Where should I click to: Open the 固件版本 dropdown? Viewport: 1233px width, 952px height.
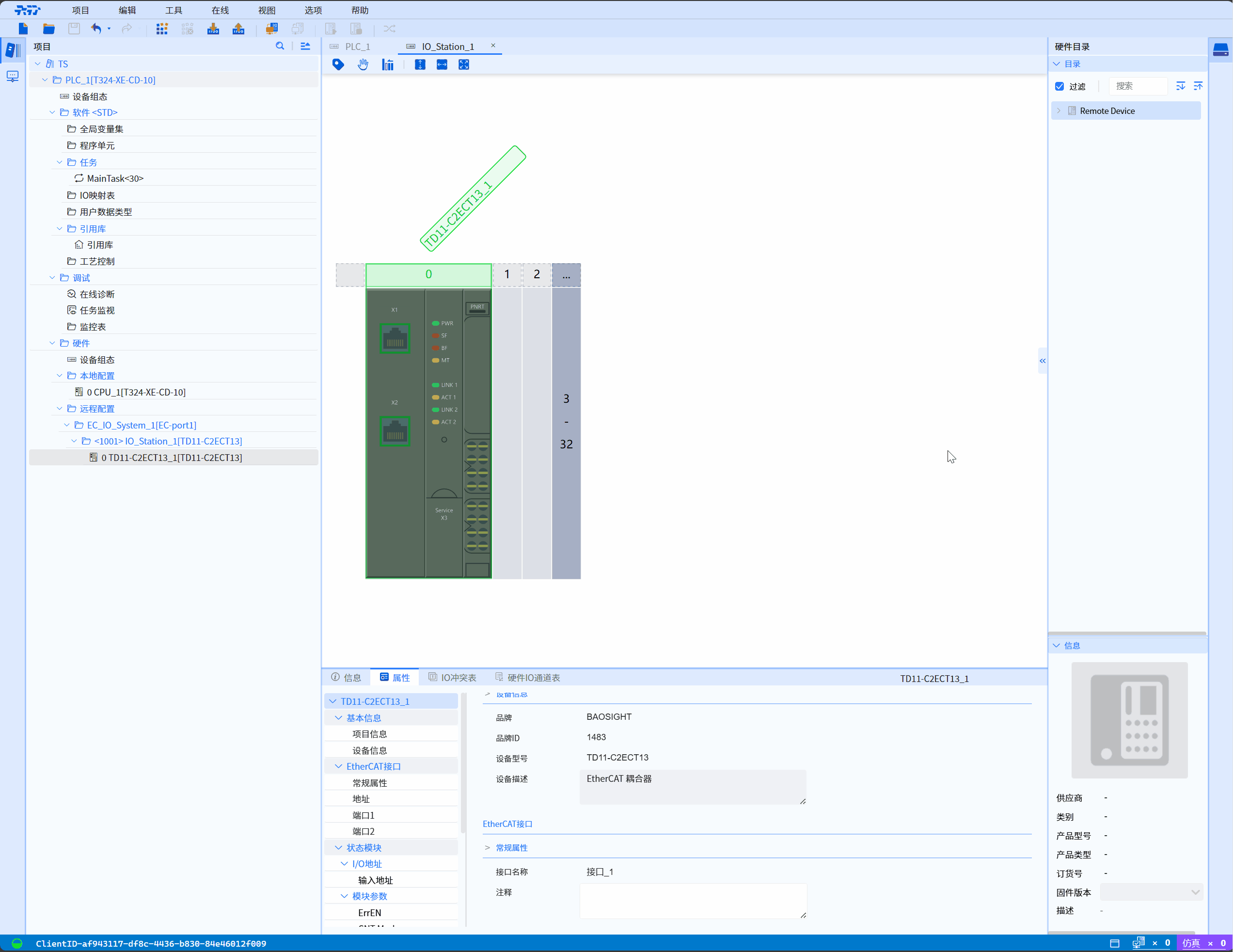(x=1151, y=892)
